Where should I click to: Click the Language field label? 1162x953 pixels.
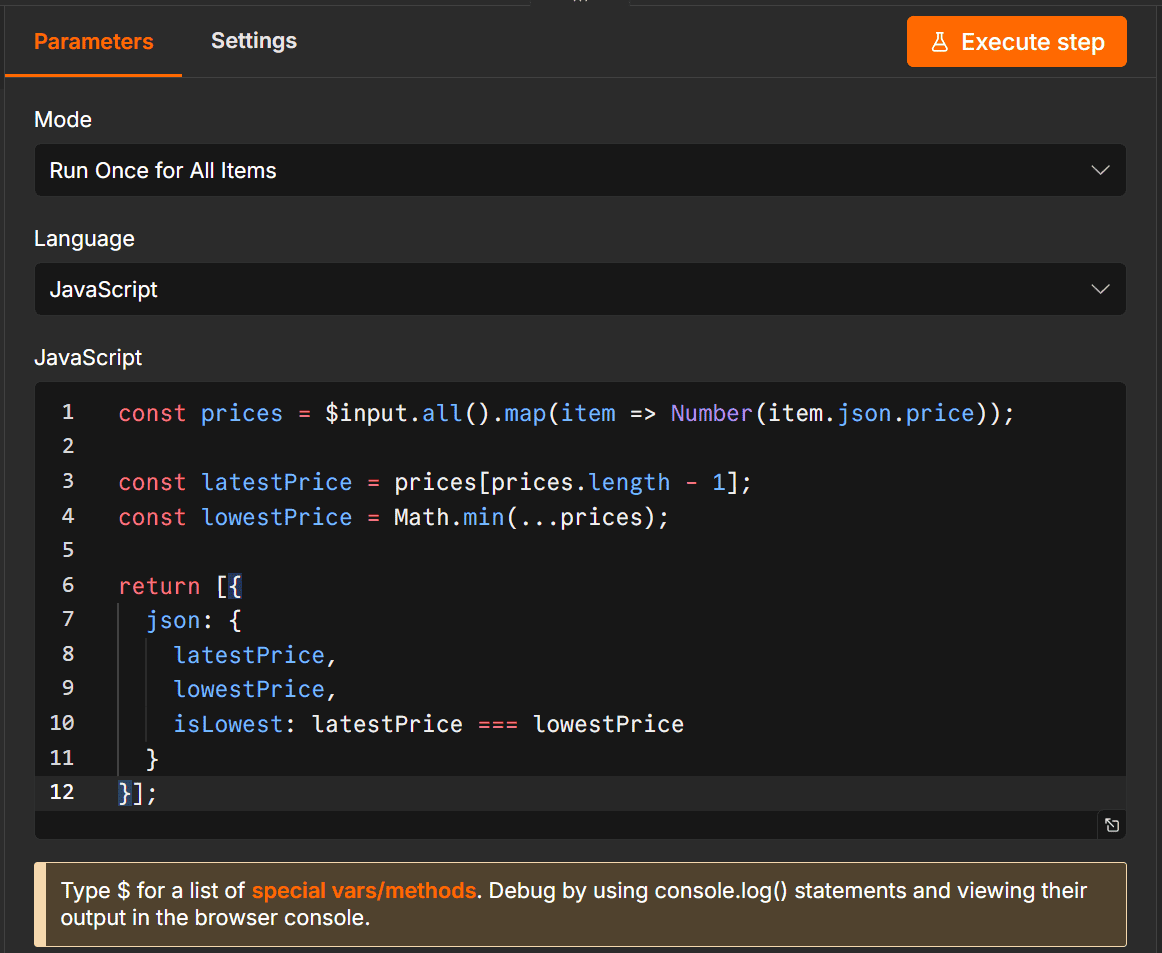84,239
